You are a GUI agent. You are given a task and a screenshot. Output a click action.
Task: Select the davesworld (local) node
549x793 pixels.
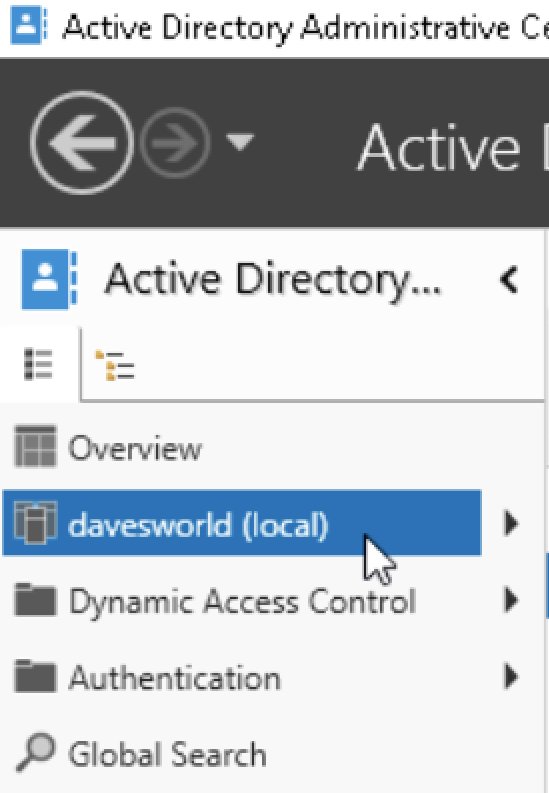[242, 523]
